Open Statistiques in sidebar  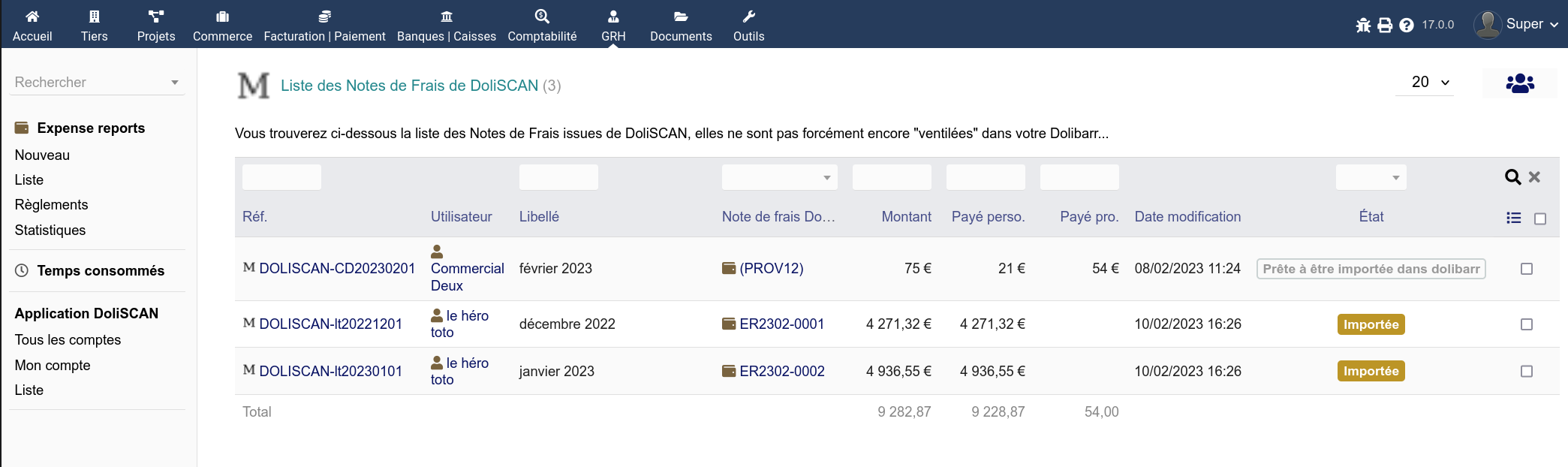click(x=50, y=230)
